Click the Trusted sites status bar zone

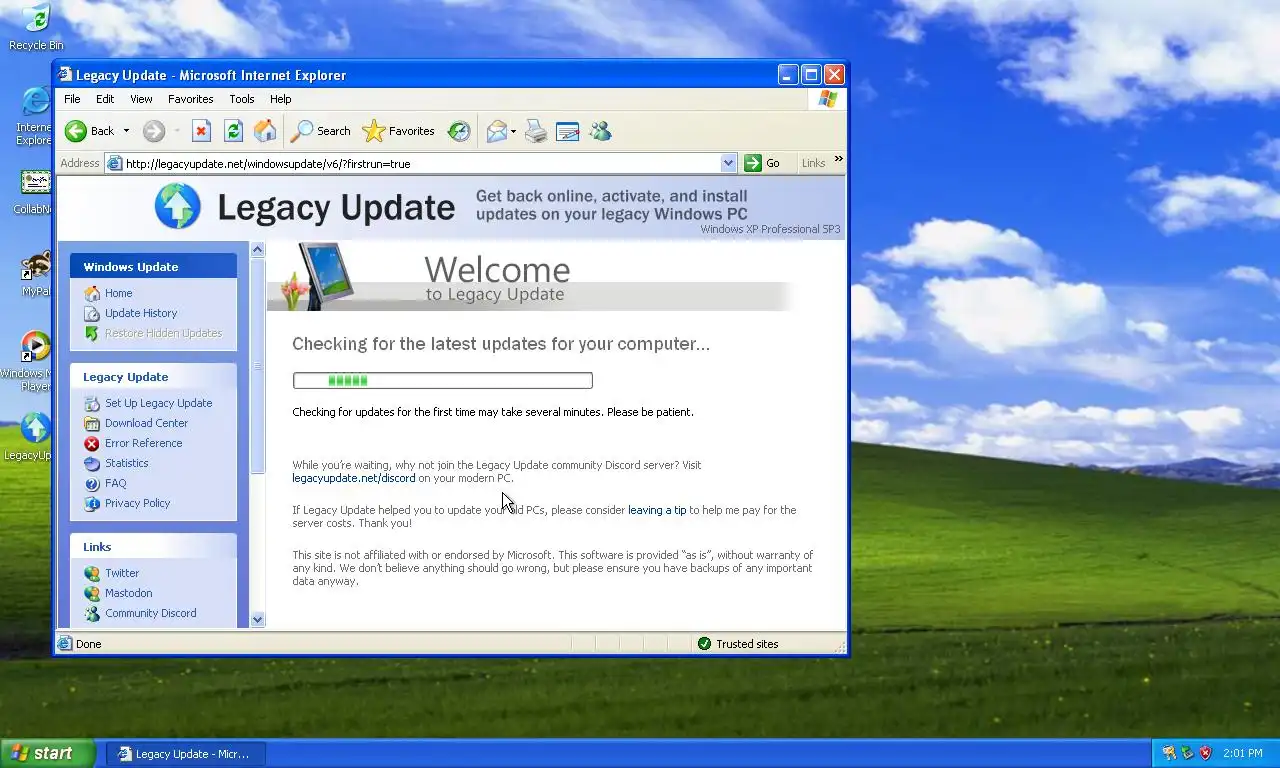pyautogui.click(x=738, y=644)
